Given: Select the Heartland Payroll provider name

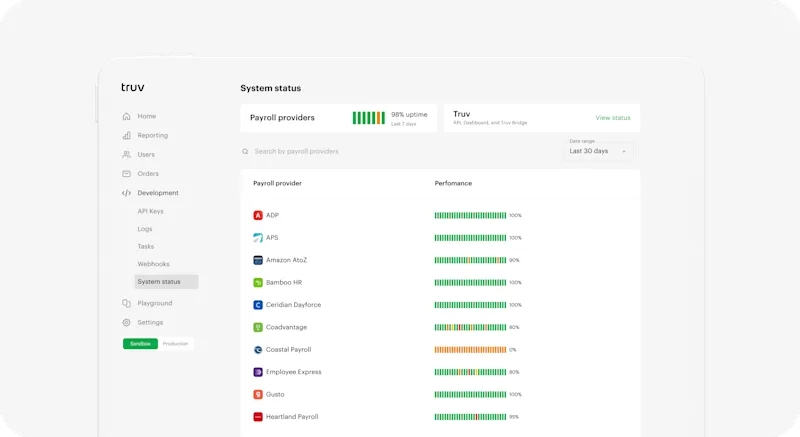Looking at the screenshot, I should point(292,417).
